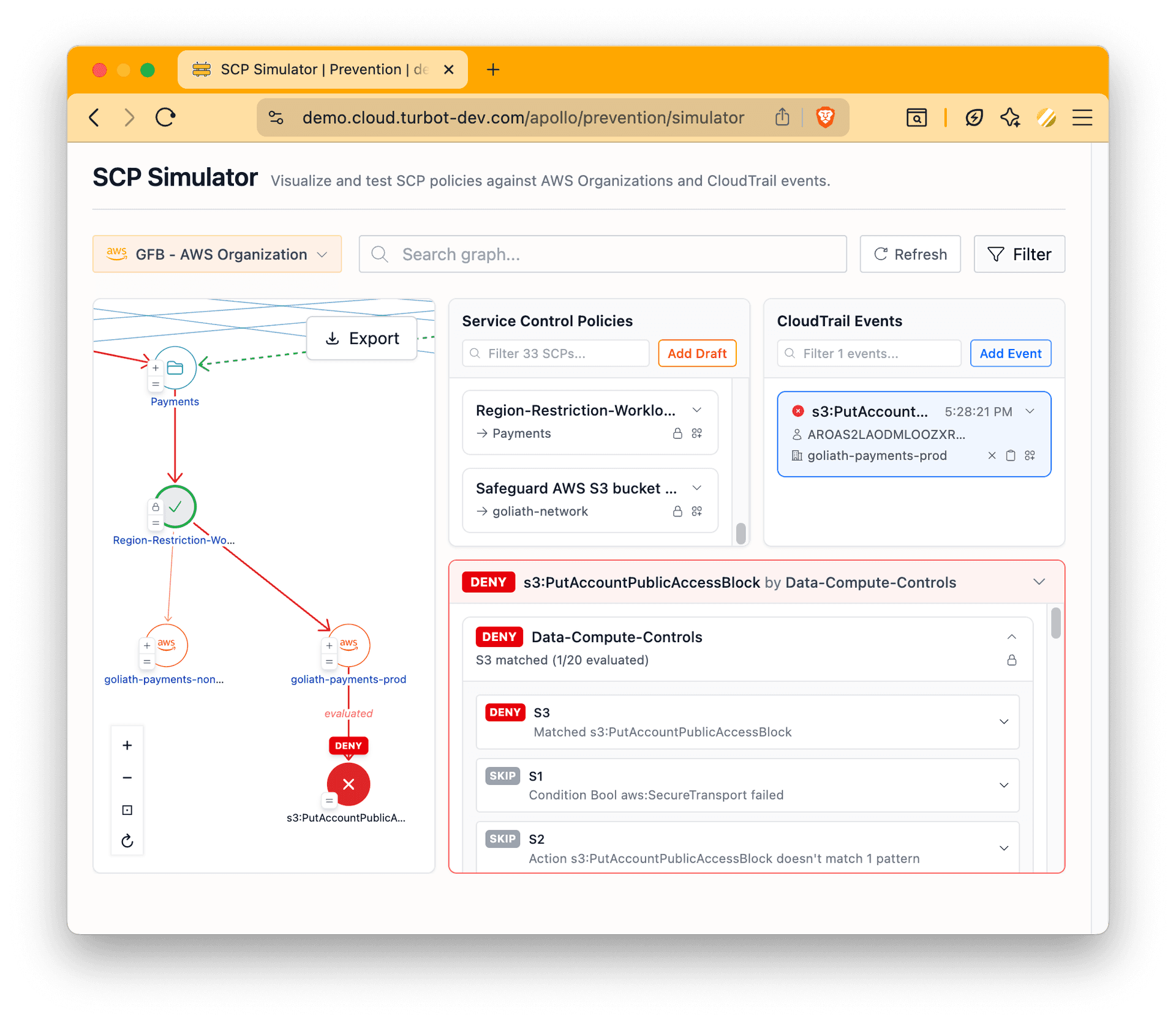The width and height of the screenshot is (1176, 1023).
Task: Click the Add Draft button
Action: 697,353
